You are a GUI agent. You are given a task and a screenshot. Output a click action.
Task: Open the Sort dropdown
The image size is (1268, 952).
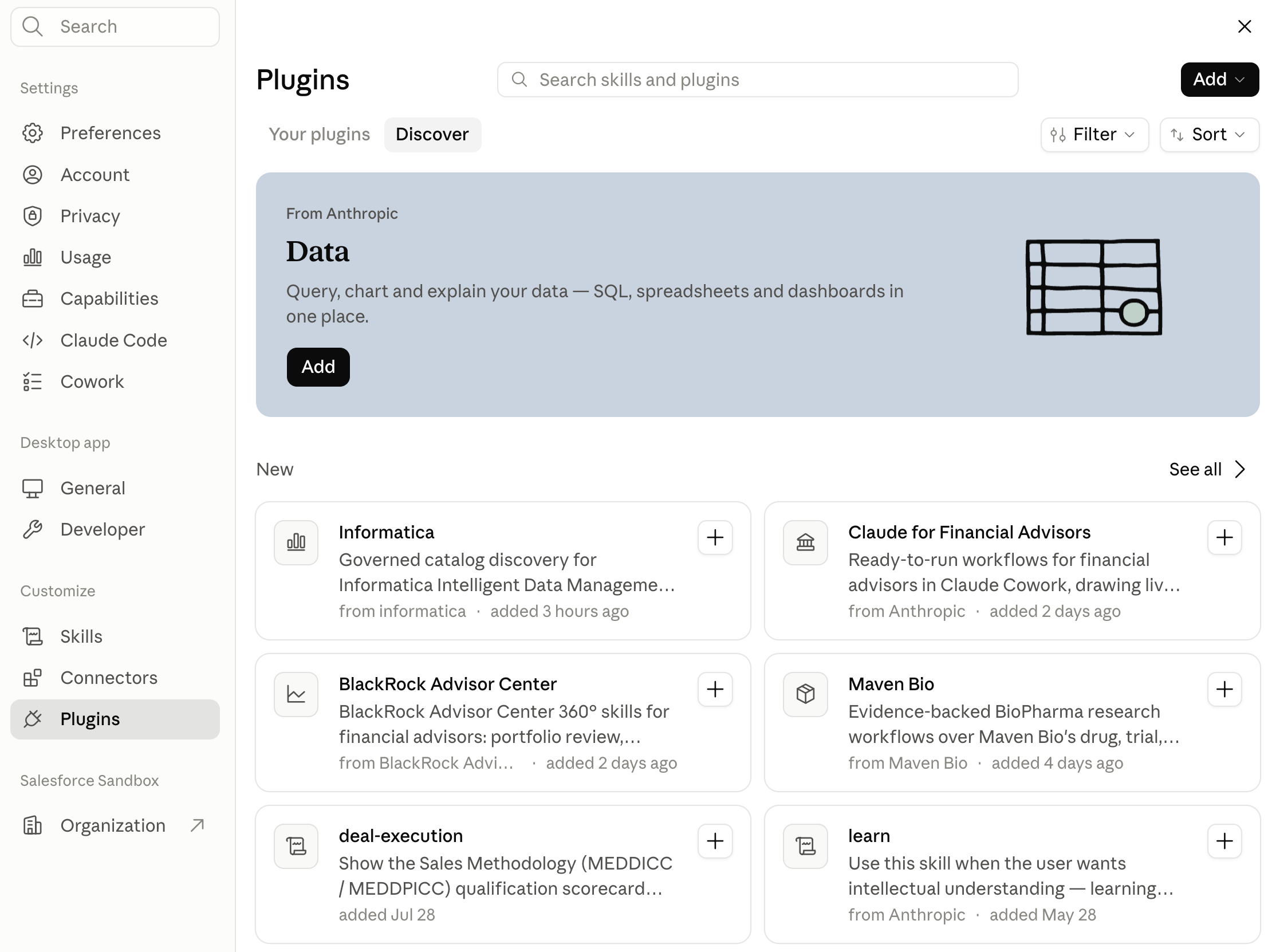point(1209,134)
